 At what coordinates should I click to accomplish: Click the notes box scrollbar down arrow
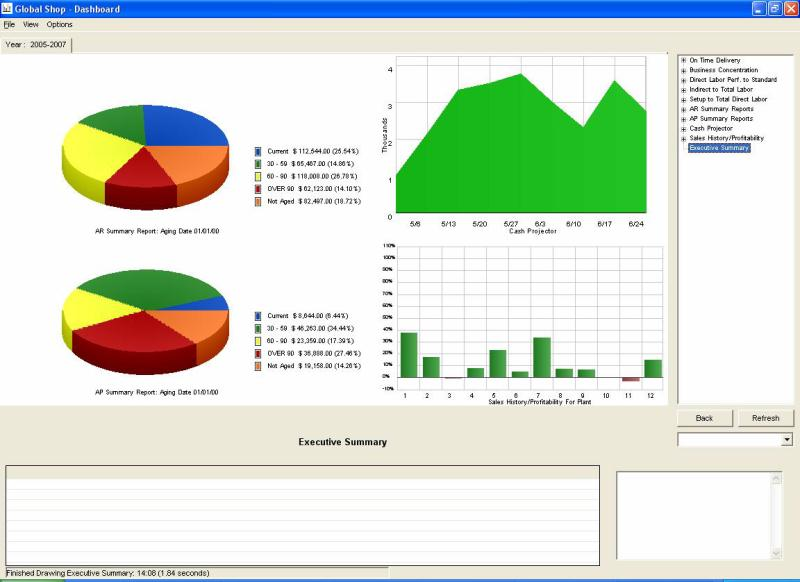[x=777, y=553]
